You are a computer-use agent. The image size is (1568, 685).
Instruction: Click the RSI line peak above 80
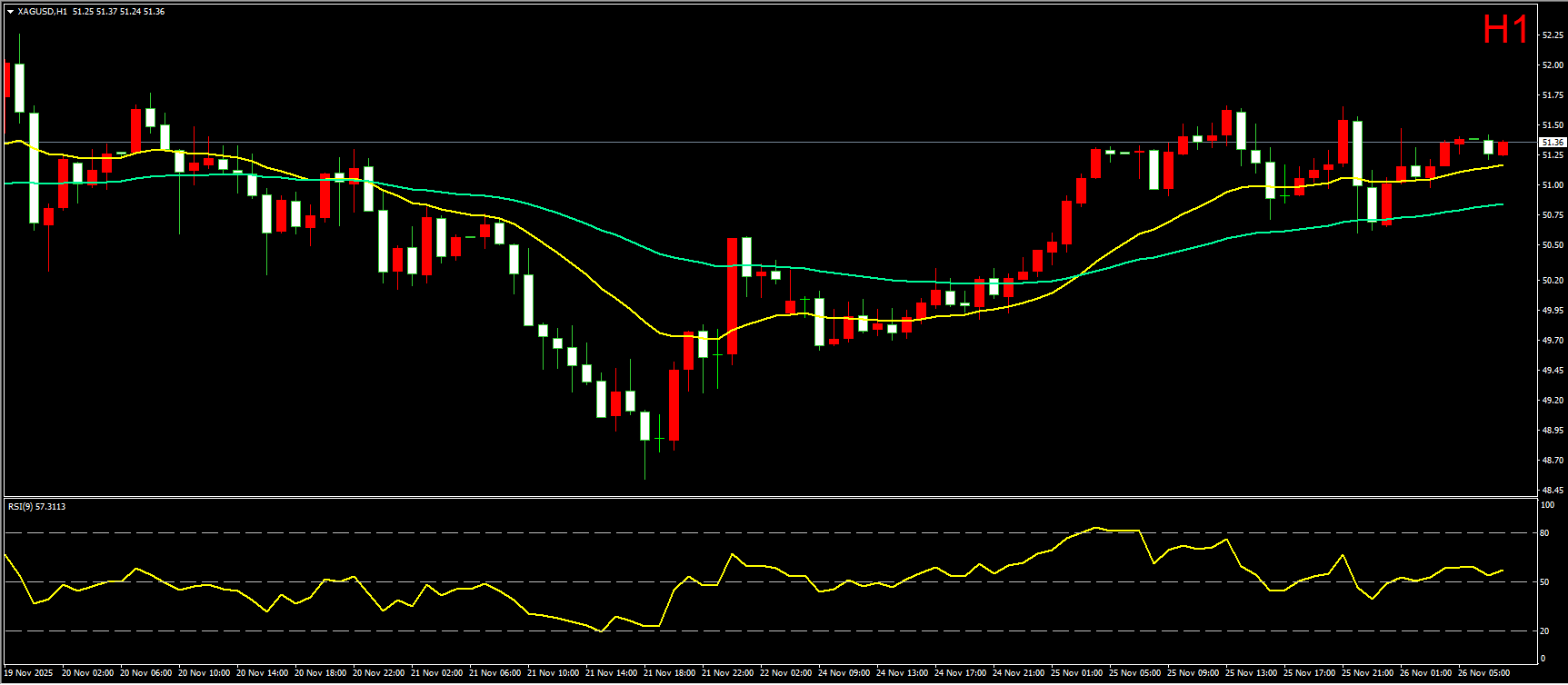point(1096,527)
